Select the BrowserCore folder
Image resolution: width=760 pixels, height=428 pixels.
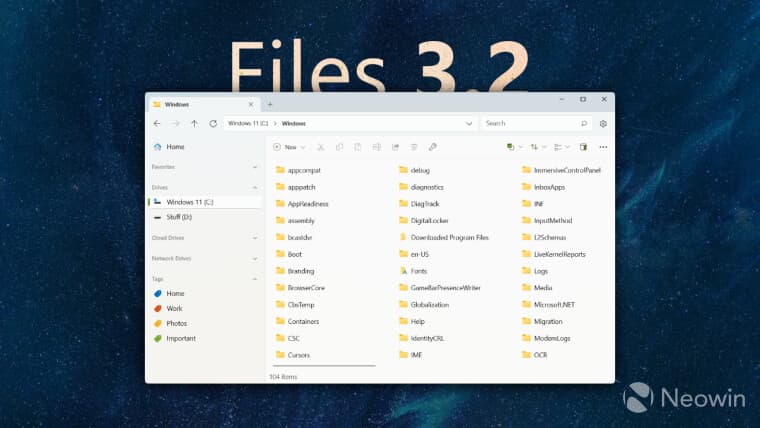(x=300, y=287)
